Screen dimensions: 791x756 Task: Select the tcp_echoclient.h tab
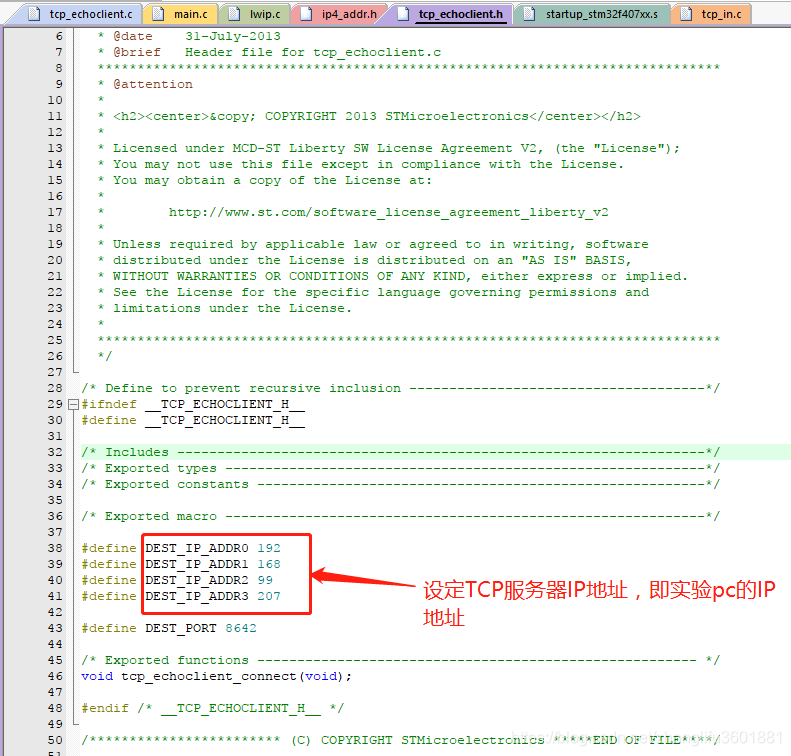(x=450, y=14)
